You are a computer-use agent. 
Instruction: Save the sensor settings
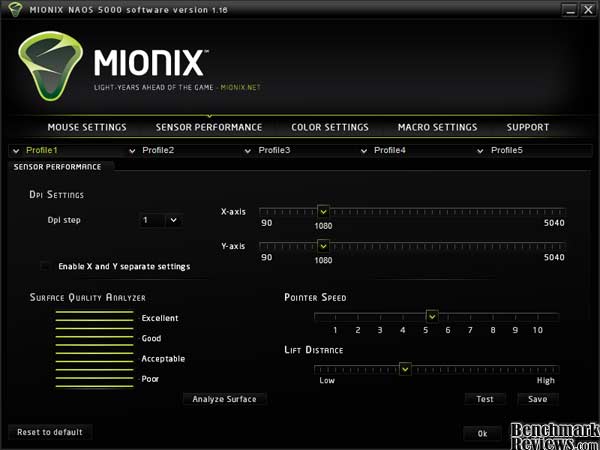click(538, 399)
